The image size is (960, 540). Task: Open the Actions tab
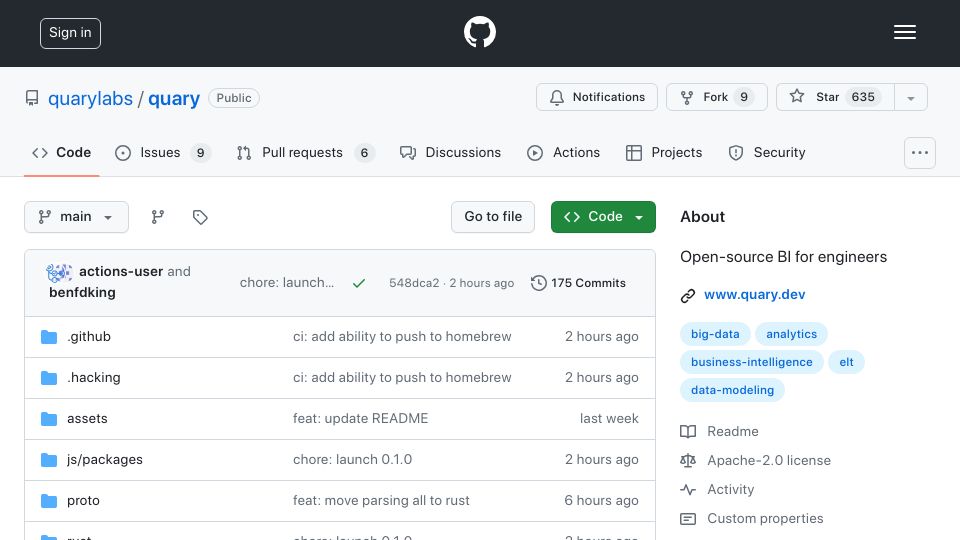563,152
